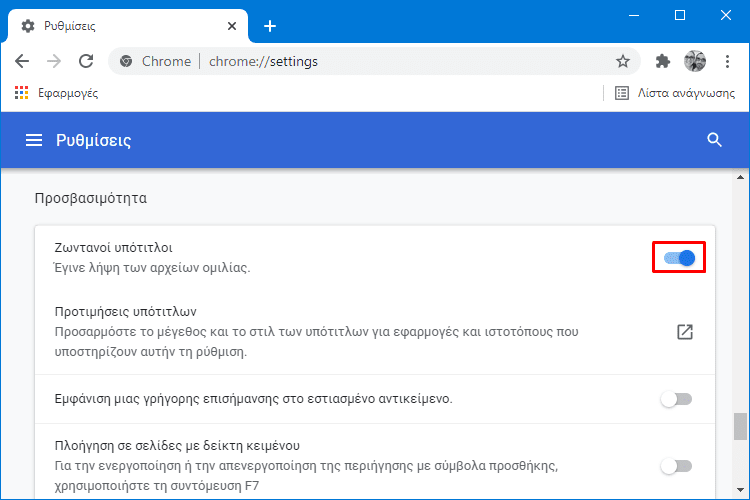Open Εφαρμογές apps shortcut in bookmarks bar

tap(56, 93)
